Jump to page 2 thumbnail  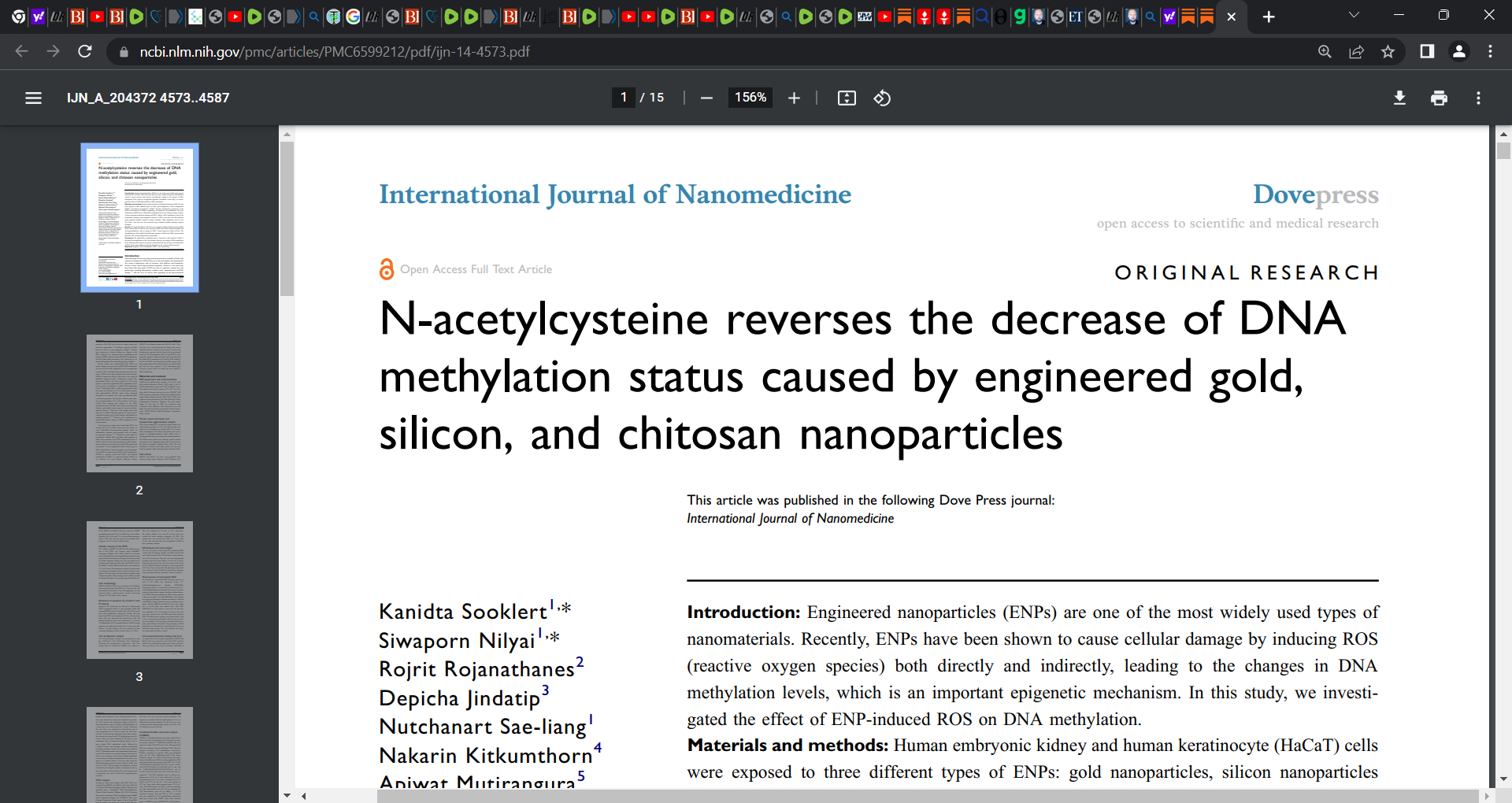tap(139, 403)
